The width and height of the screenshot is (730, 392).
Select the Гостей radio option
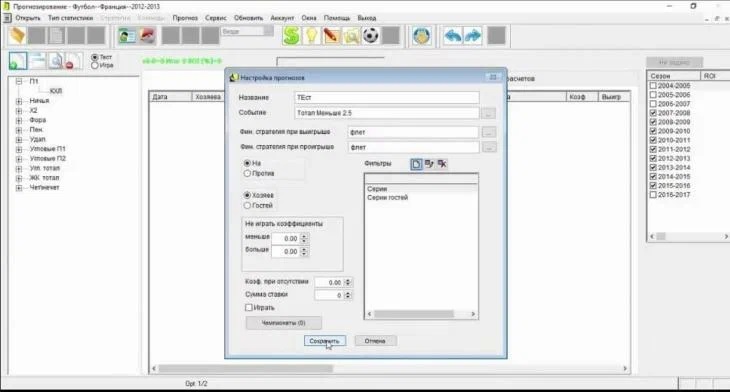(x=247, y=205)
